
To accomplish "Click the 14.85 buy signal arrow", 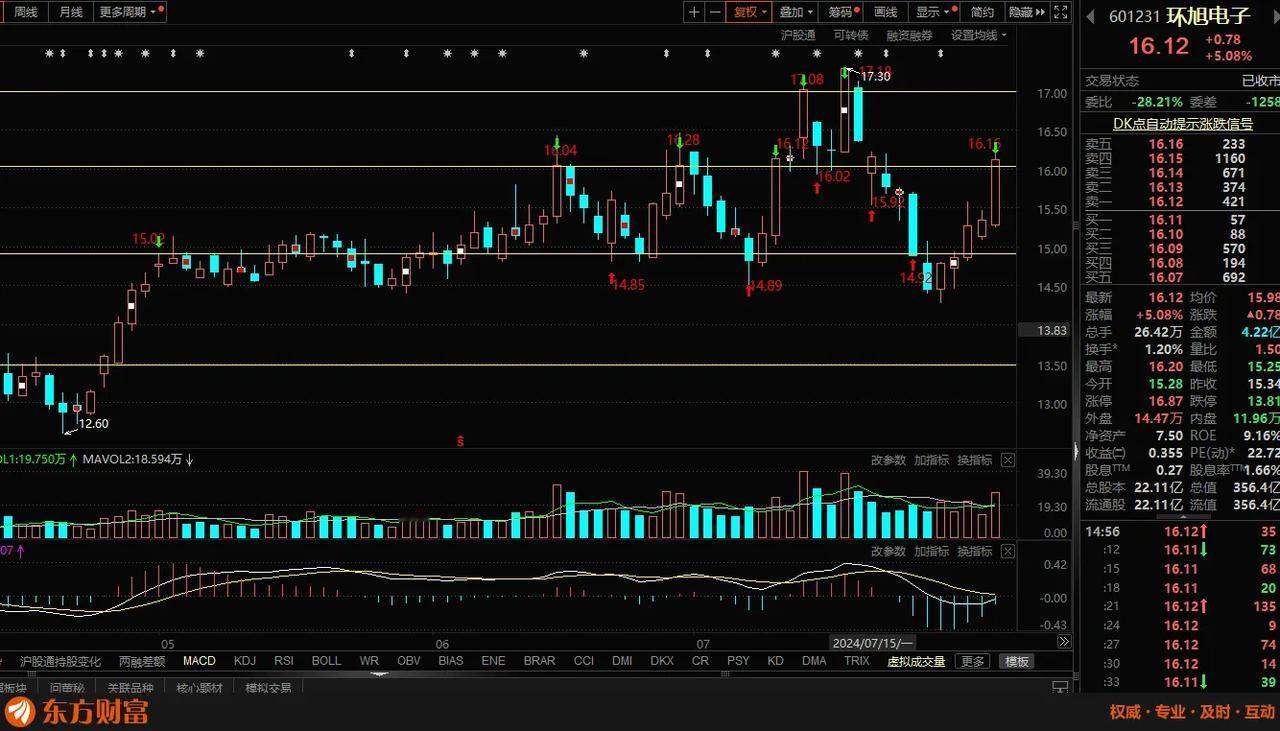I will tap(611, 278).
